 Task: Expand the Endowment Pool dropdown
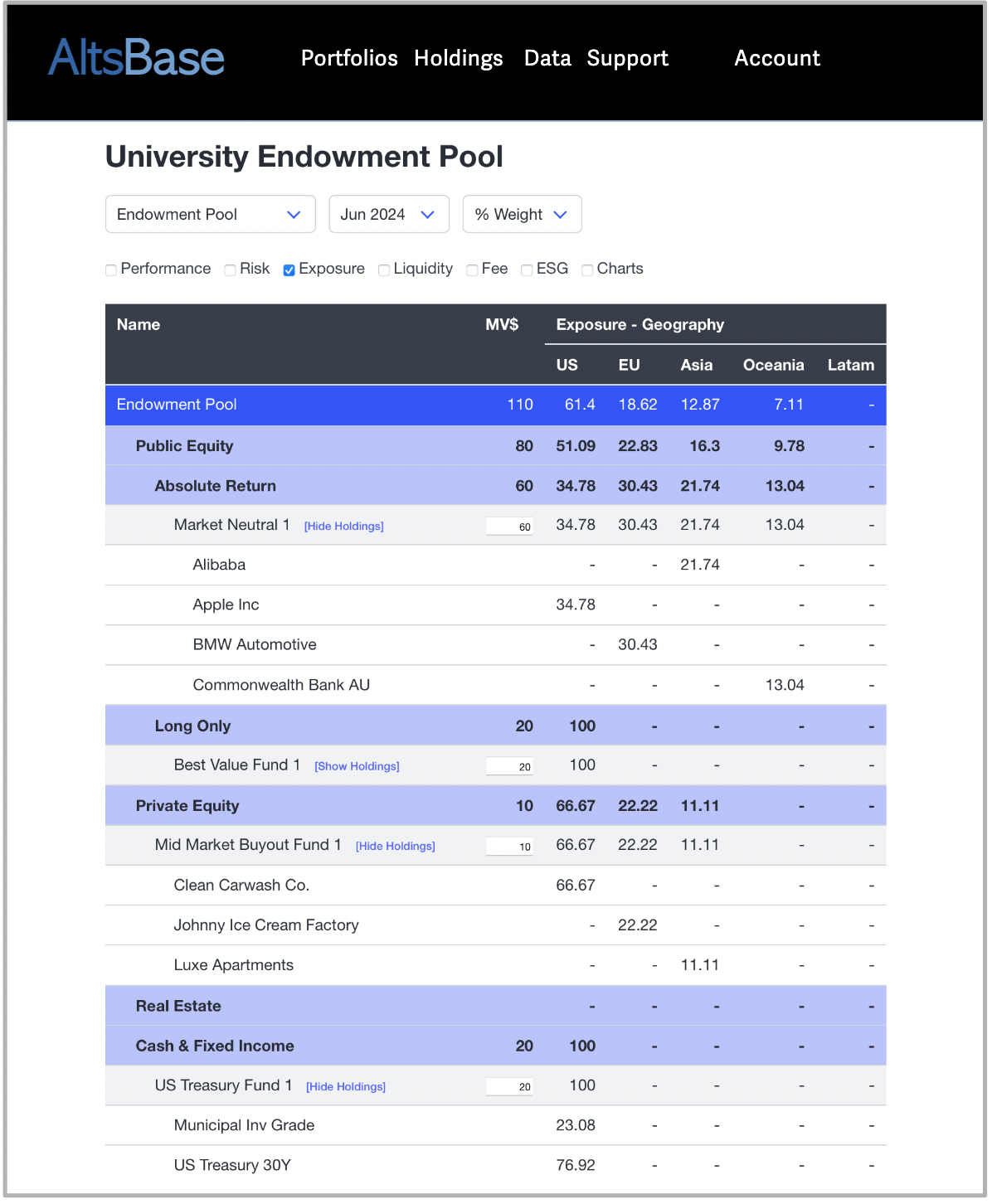210,215
